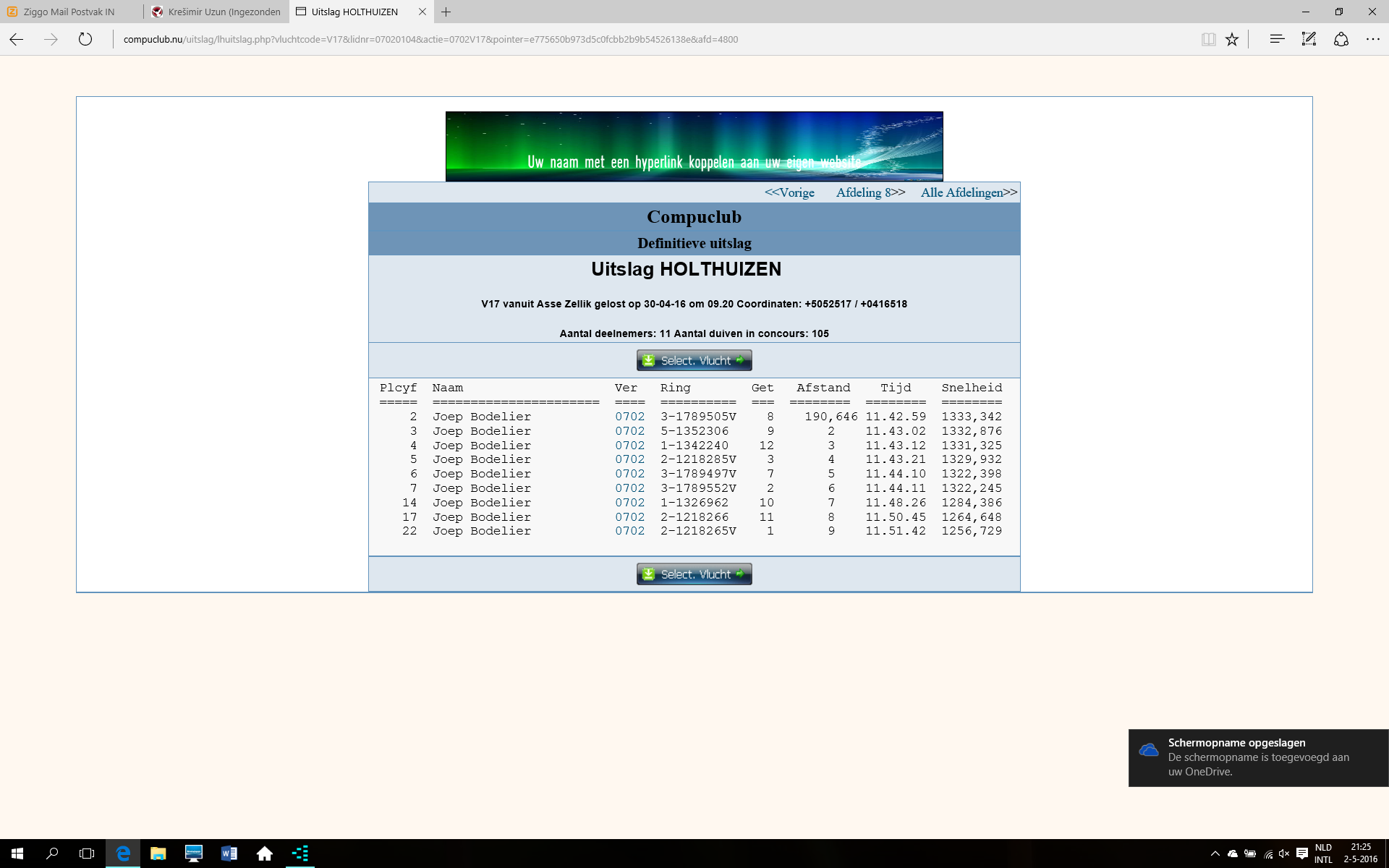The image size is (1389, 868).
Task: Click the aurora hyperlink advertisement banner
Action: coord(694,146)
